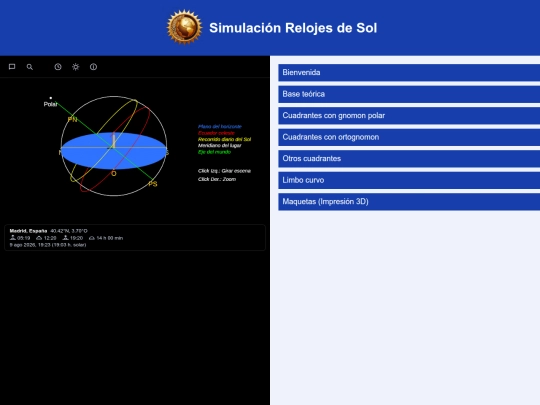Click the PN north pole label
Image resolution: width=540 pixels, height=405 pixels.
click(x=73, y=120)
